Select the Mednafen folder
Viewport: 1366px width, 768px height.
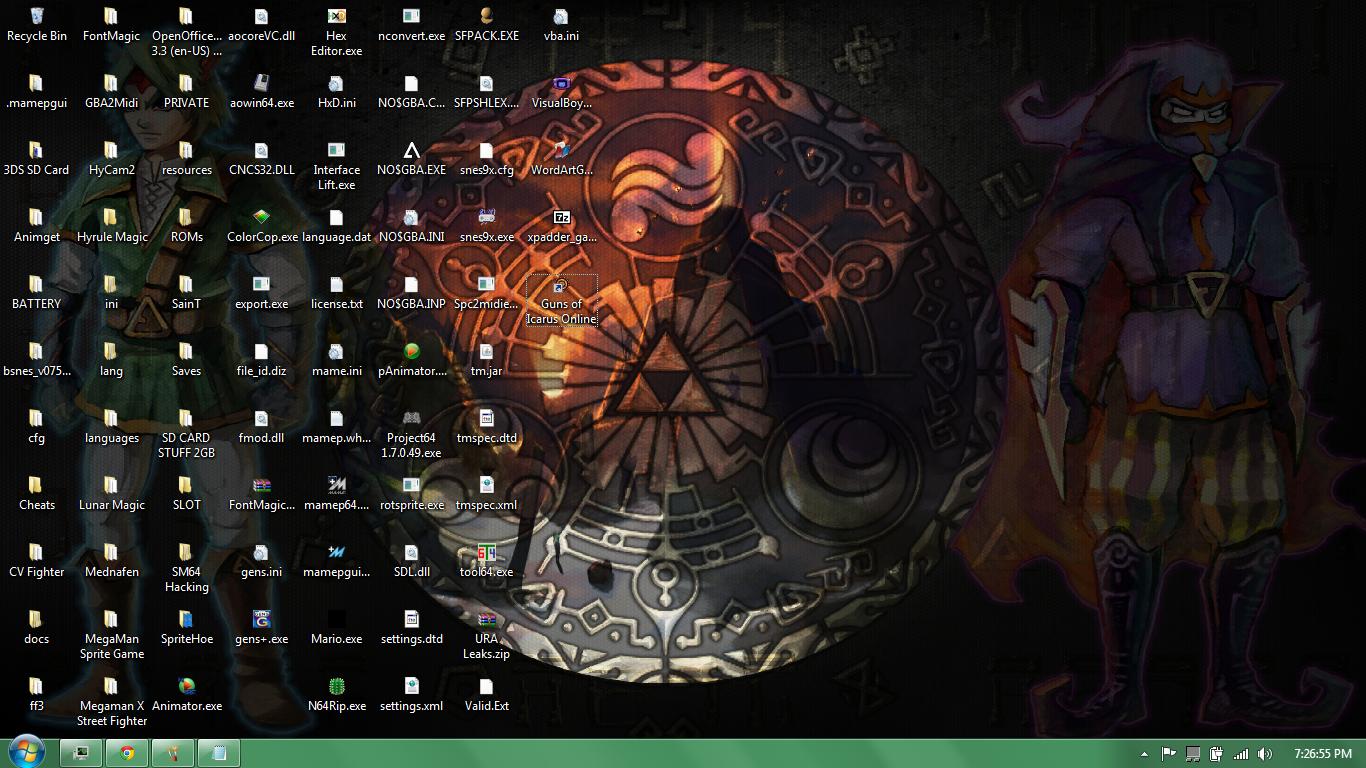click(111, 562)
